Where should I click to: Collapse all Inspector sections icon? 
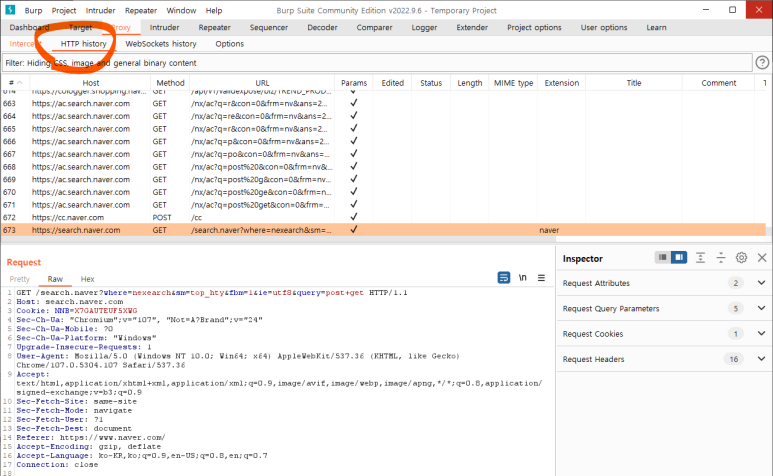[x=721, y=258]
